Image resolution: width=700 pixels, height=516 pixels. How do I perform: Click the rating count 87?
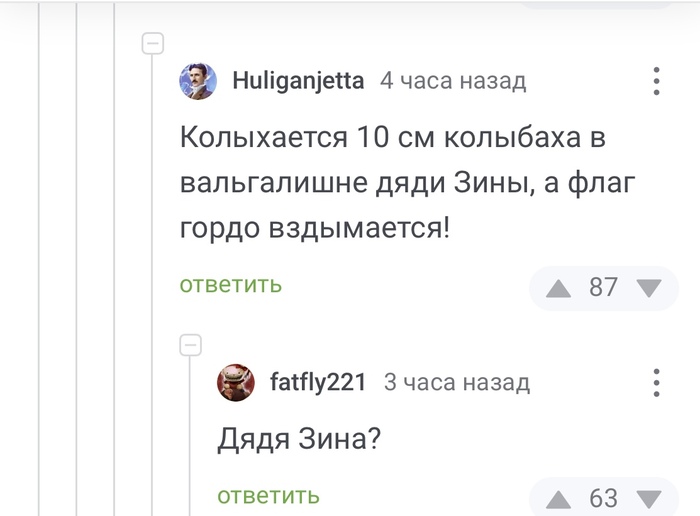[603, 288]
